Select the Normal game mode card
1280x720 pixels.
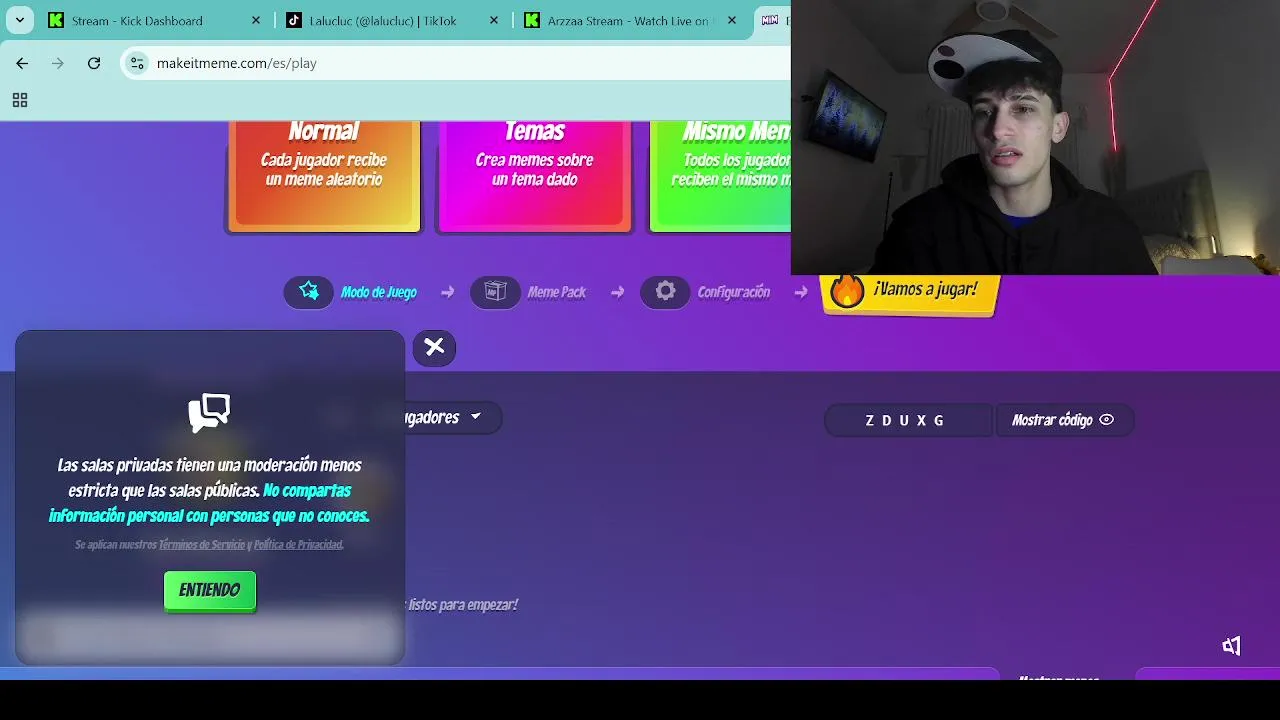pyautogui.click(x=324, y=176)
